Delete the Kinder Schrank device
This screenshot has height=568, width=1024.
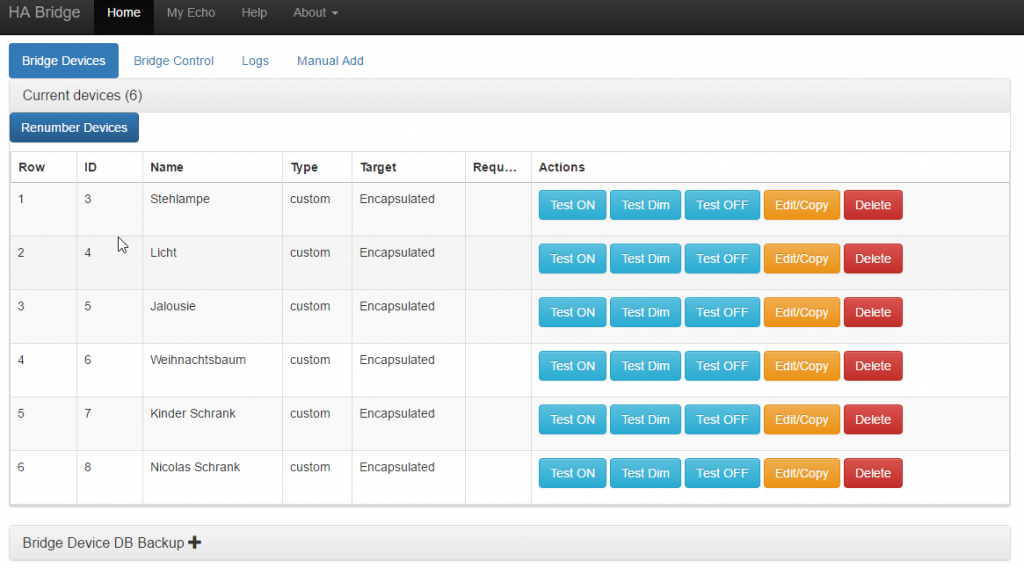(872, 420)
